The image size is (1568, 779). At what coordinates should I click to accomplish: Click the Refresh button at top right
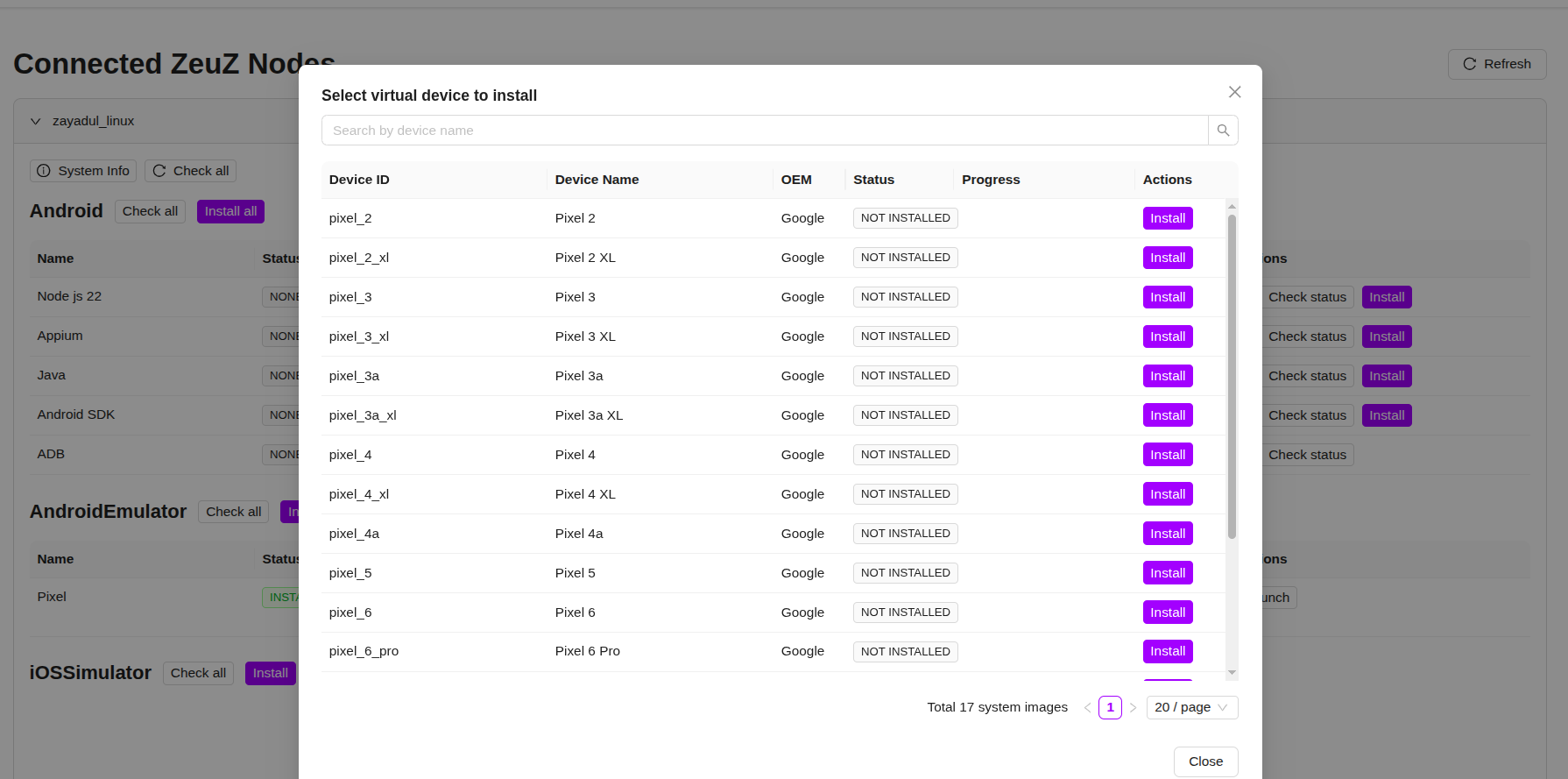(1496, 64)
